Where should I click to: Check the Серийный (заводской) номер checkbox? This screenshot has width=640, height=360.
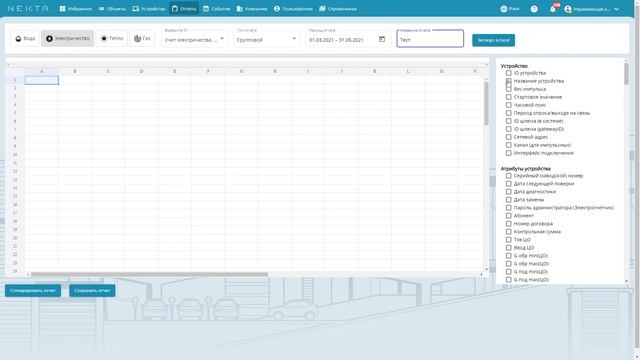click(x=509, y=176)
